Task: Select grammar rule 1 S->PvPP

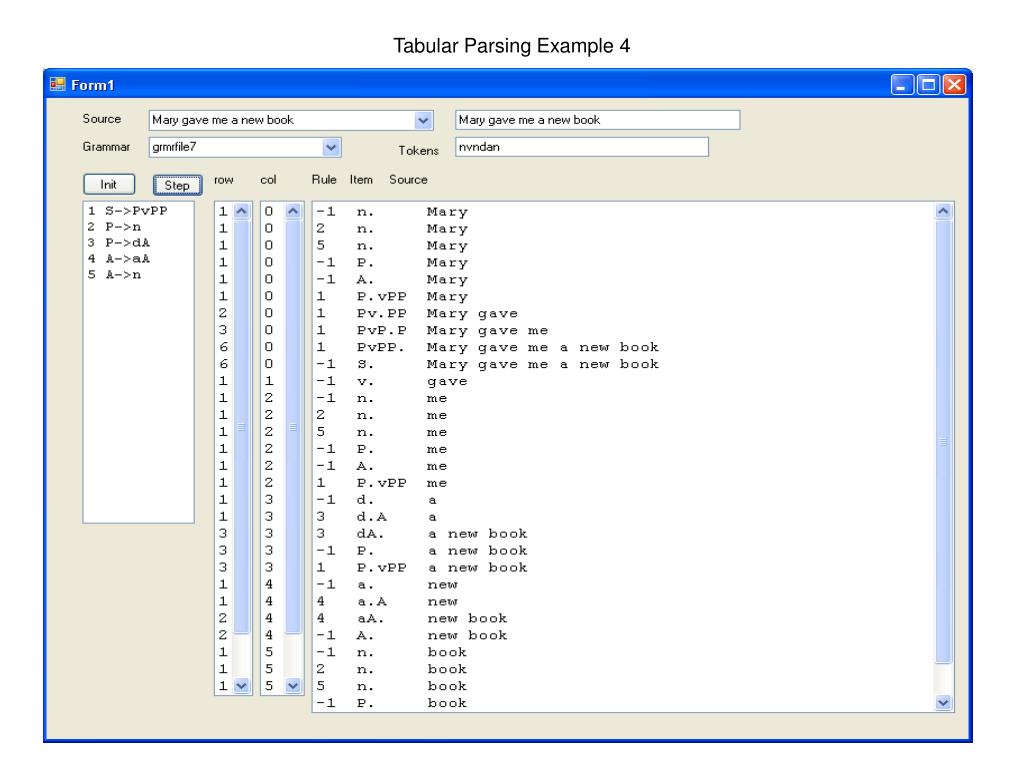Action: pyautogui.click(x=128, y=211)
